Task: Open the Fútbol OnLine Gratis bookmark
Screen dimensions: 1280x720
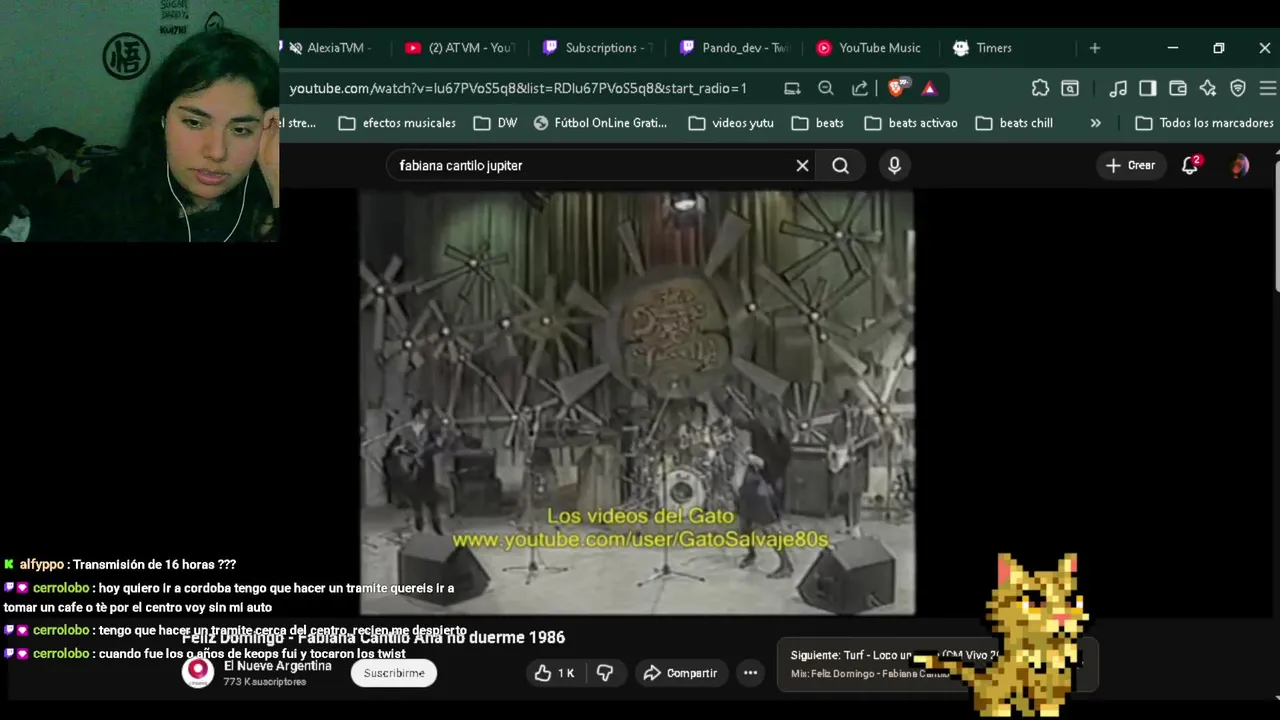Action: coord(600,123)
